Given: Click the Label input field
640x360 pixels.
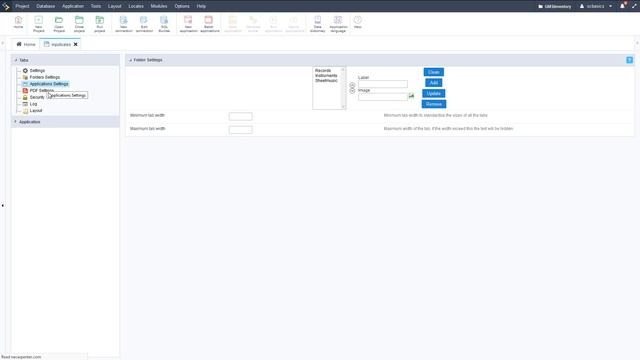Looking at the screenshot, I should click(x=382, y=84).
